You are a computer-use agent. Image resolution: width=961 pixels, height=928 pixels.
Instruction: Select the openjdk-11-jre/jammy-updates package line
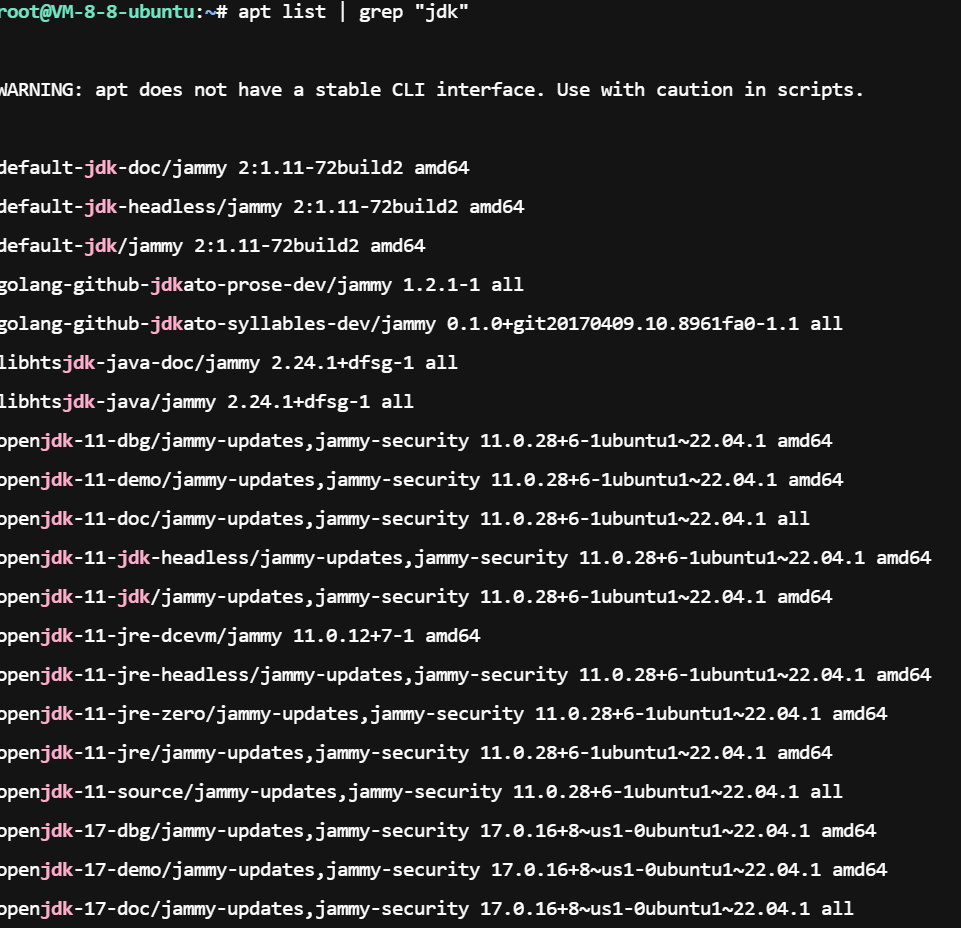coord(416,753)
